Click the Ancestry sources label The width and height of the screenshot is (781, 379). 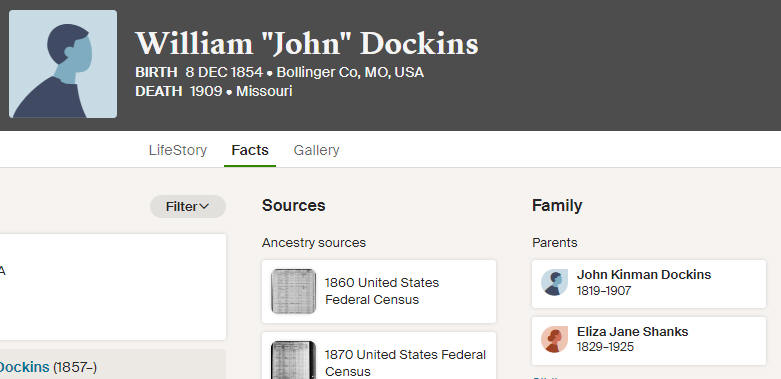(x=314, y=243)
